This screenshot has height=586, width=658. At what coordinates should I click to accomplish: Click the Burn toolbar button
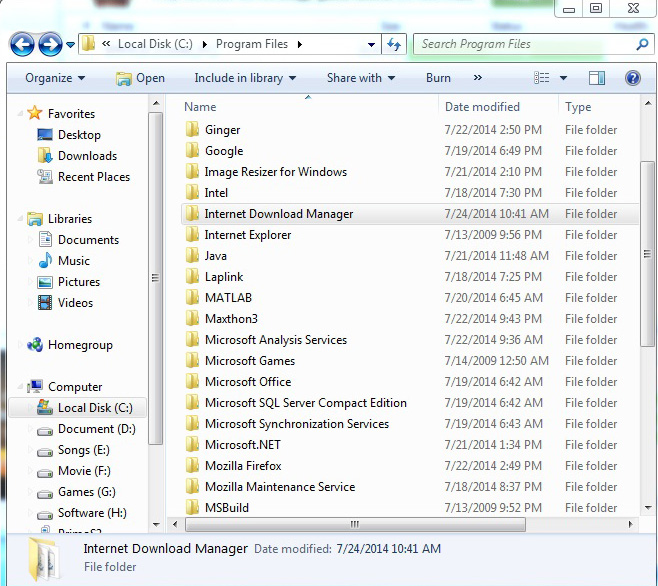point(438,78)
